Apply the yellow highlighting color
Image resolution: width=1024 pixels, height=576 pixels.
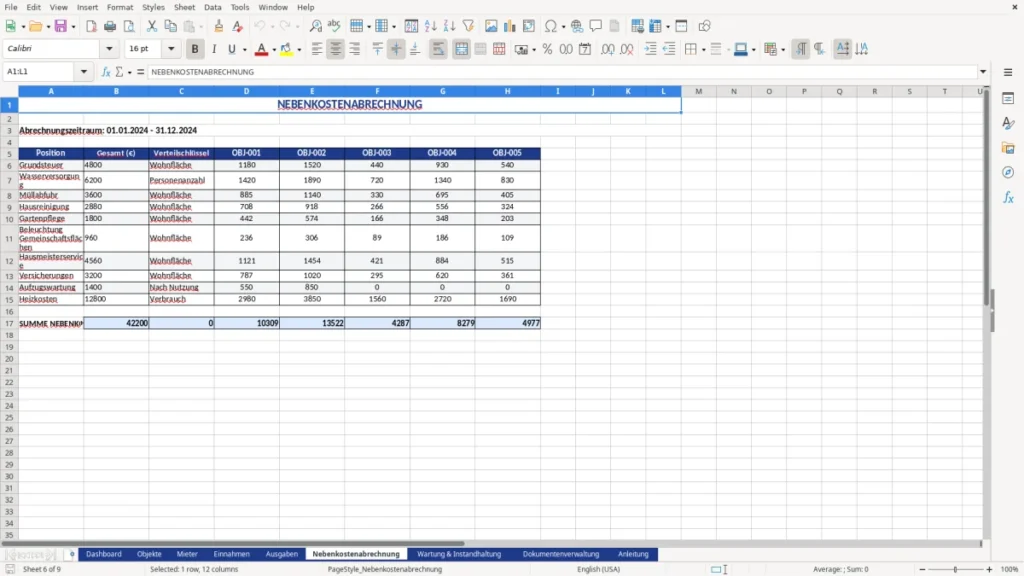click(286, 49)
